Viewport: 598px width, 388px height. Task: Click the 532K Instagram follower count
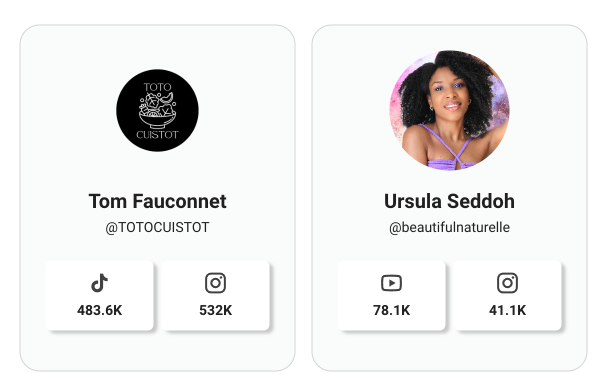point(215,310)
